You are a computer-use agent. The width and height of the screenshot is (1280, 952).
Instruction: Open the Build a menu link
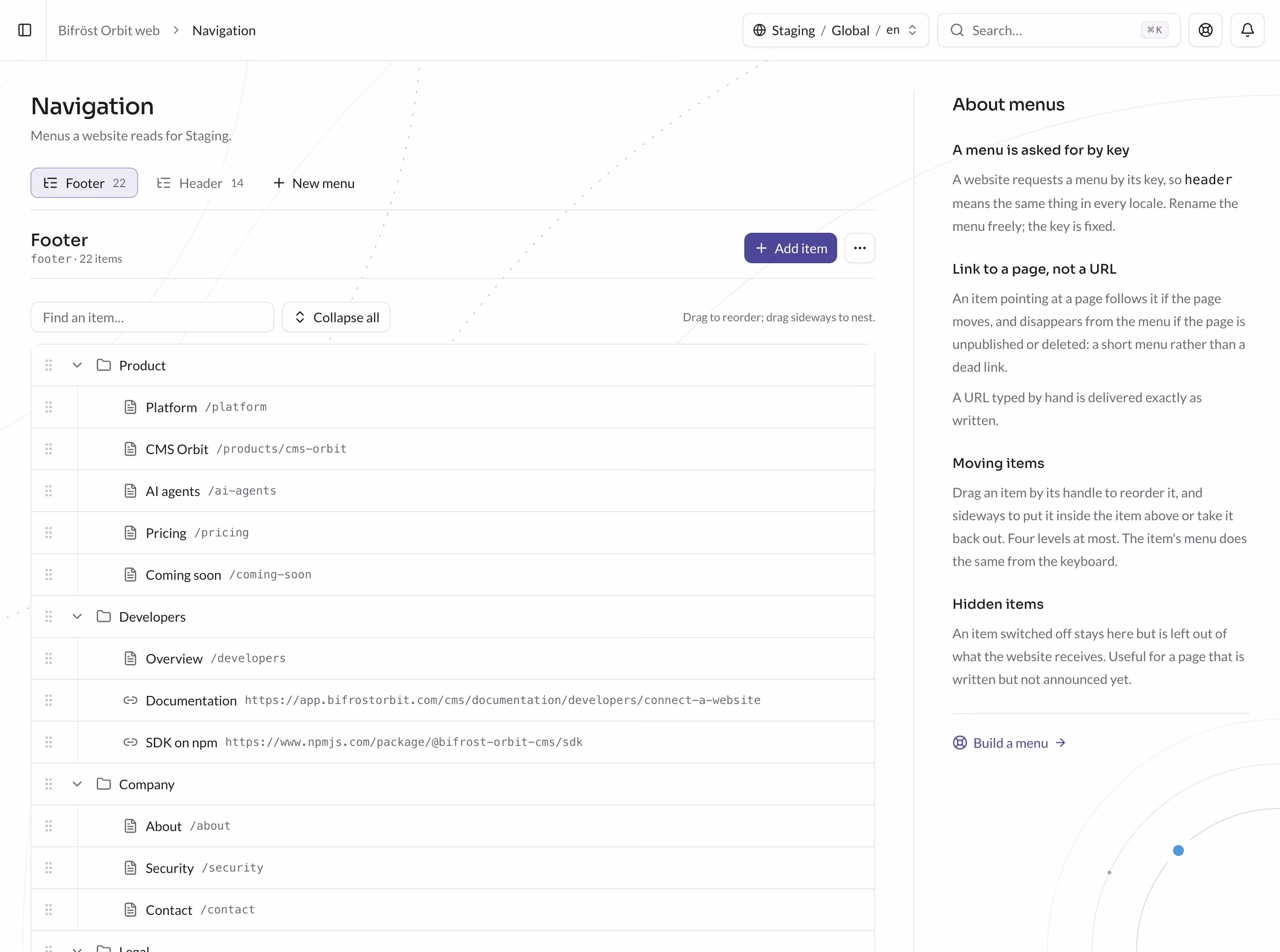(1009, 743)
